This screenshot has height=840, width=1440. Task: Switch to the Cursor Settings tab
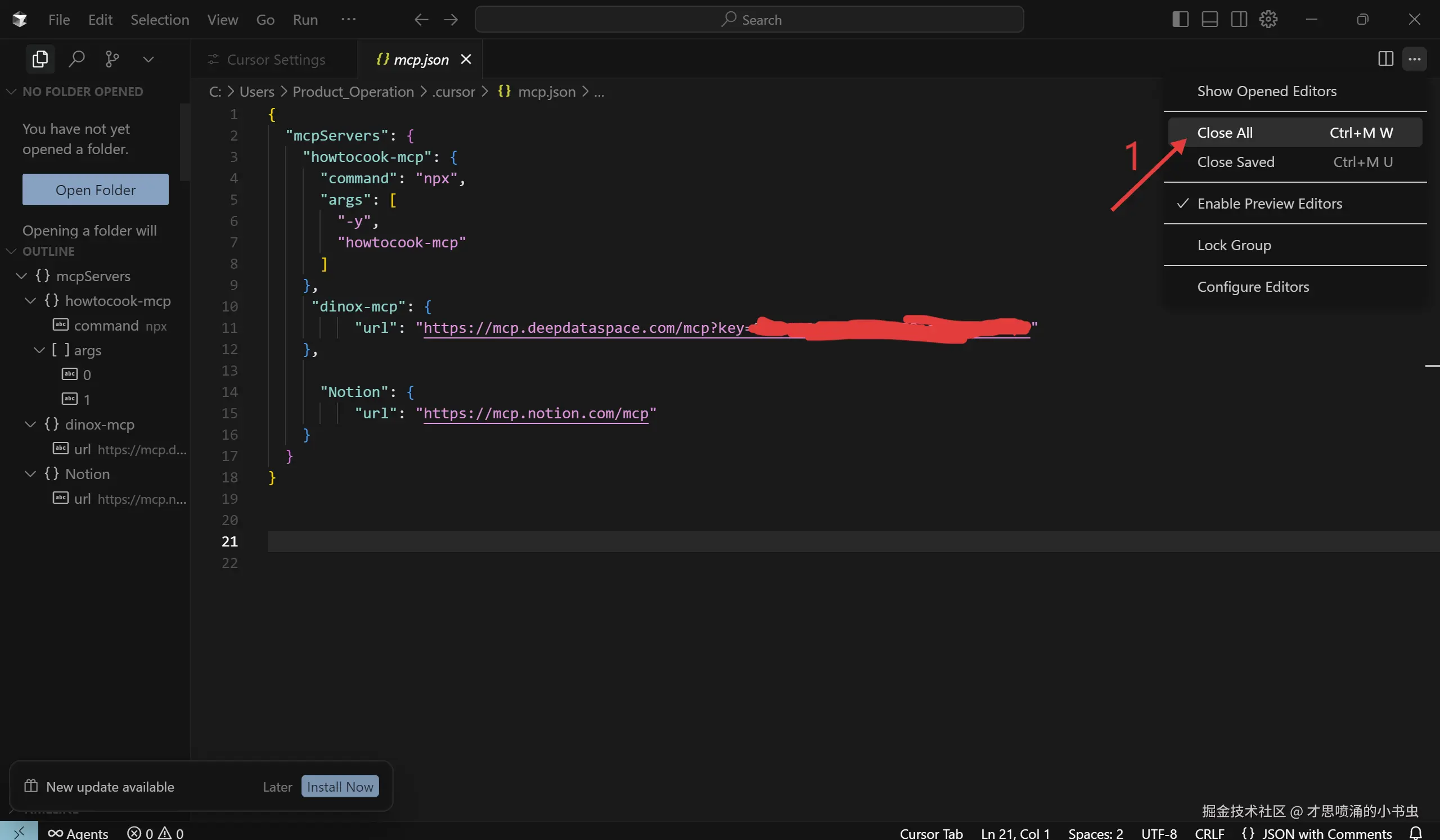click(276, 60)
